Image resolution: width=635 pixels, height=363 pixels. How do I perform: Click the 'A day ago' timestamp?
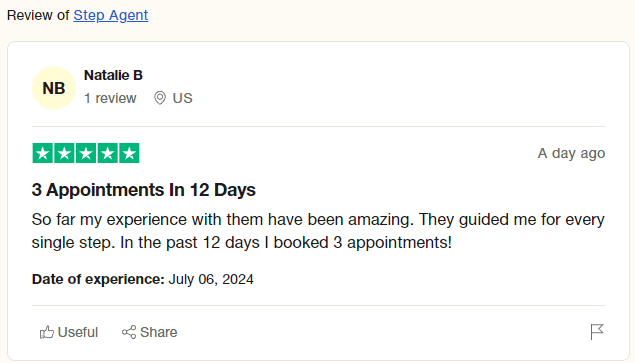(x=571, y=154)
